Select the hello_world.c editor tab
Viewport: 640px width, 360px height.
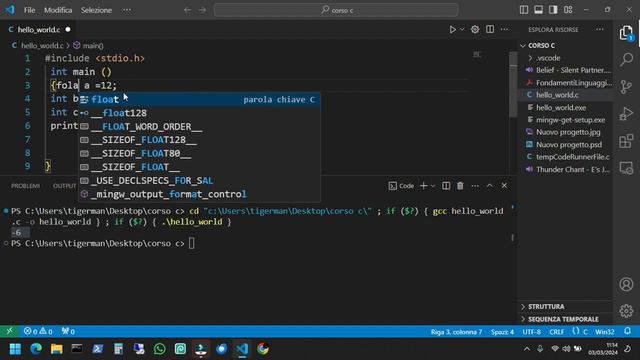39,29
